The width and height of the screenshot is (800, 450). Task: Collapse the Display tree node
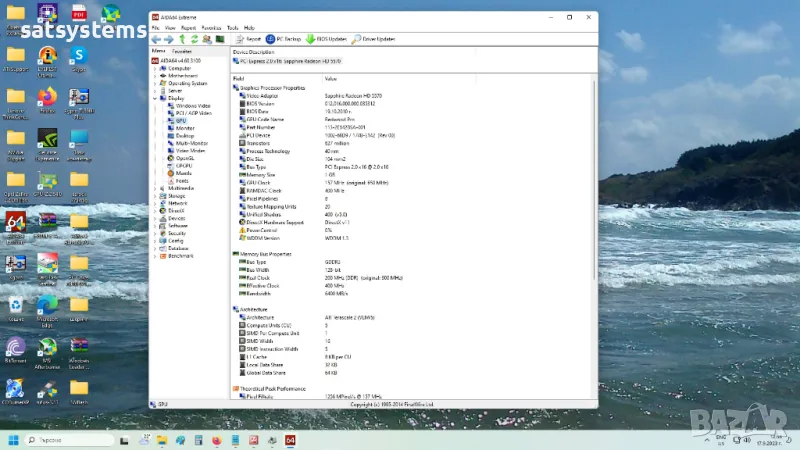(x=153, y=98)
